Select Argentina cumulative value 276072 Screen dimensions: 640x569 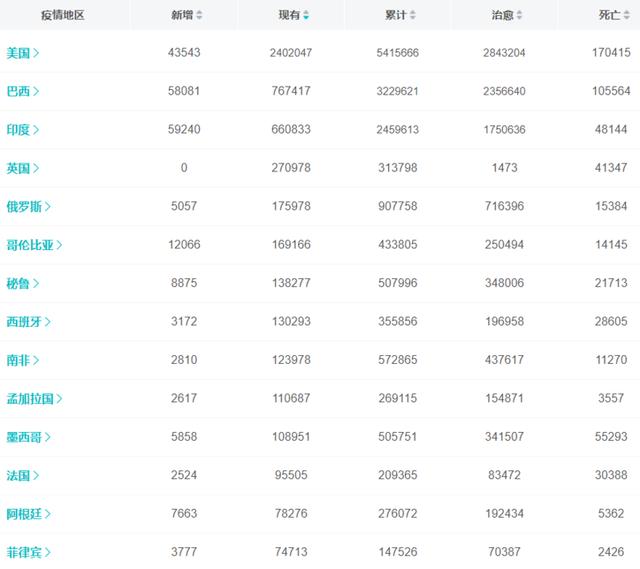click(398, 513)
